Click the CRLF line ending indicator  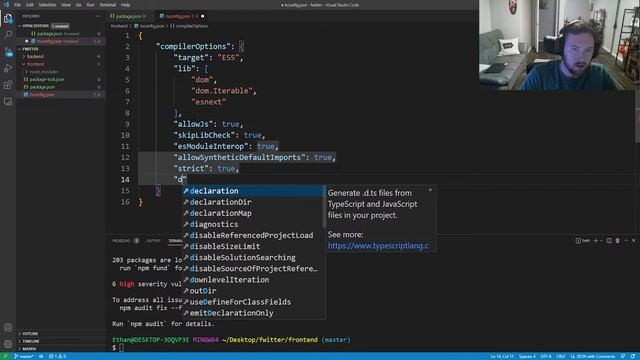tap(561, 356)
